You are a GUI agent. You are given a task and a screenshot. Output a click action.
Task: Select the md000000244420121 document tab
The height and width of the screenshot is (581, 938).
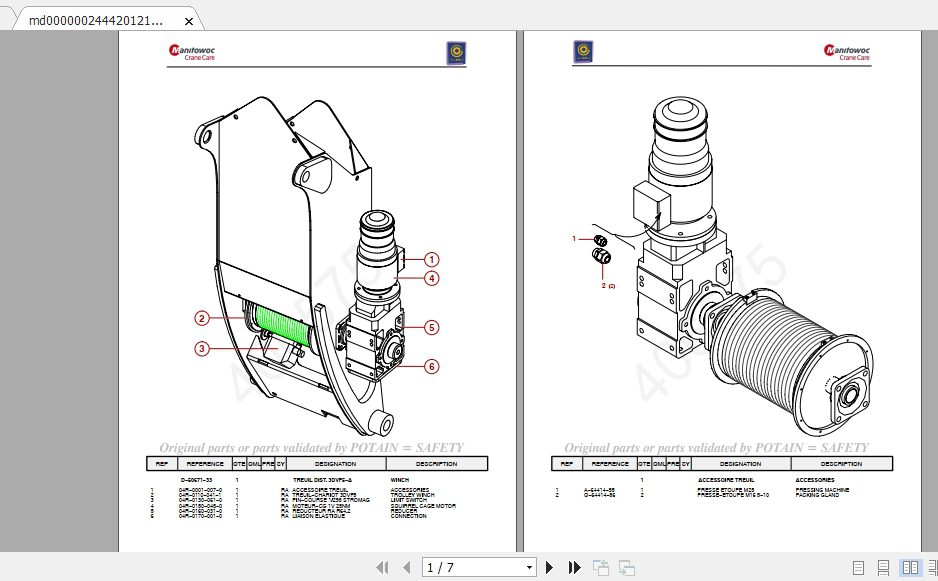click(x=100, y=18)
